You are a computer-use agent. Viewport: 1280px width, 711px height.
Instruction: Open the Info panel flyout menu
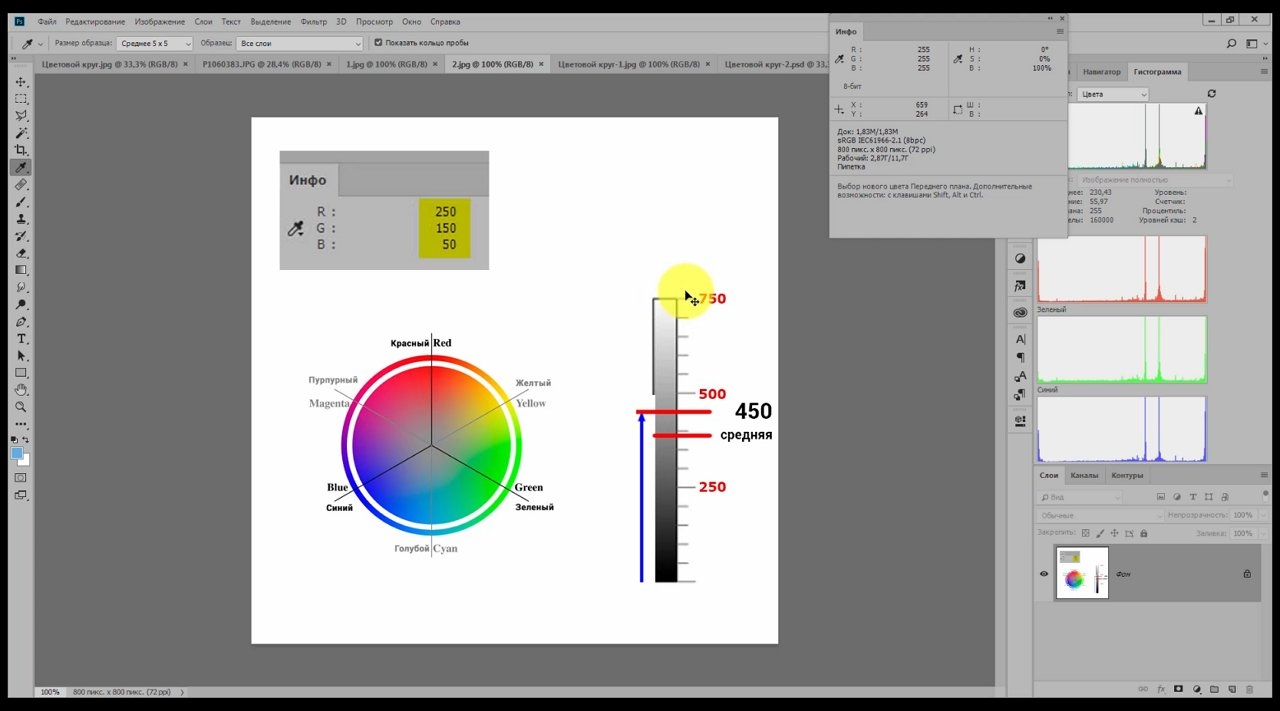pos(1060,32)
